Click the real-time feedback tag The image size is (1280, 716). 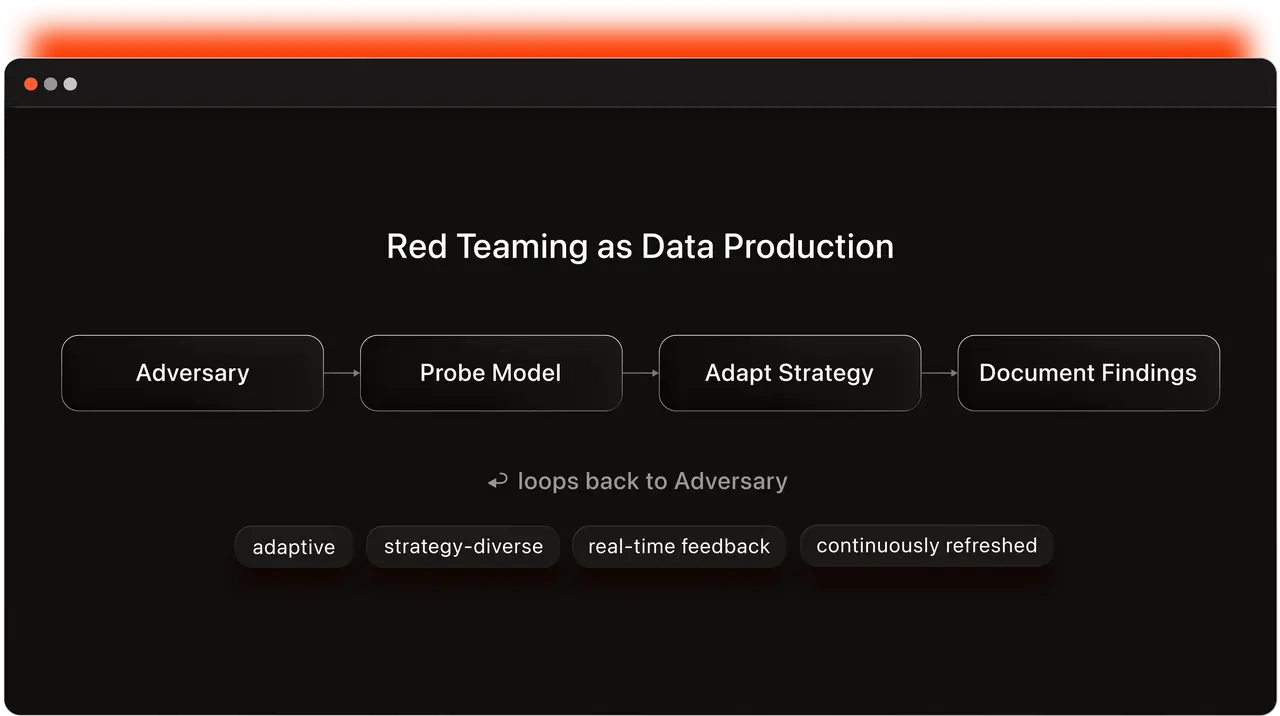point(679,547)
